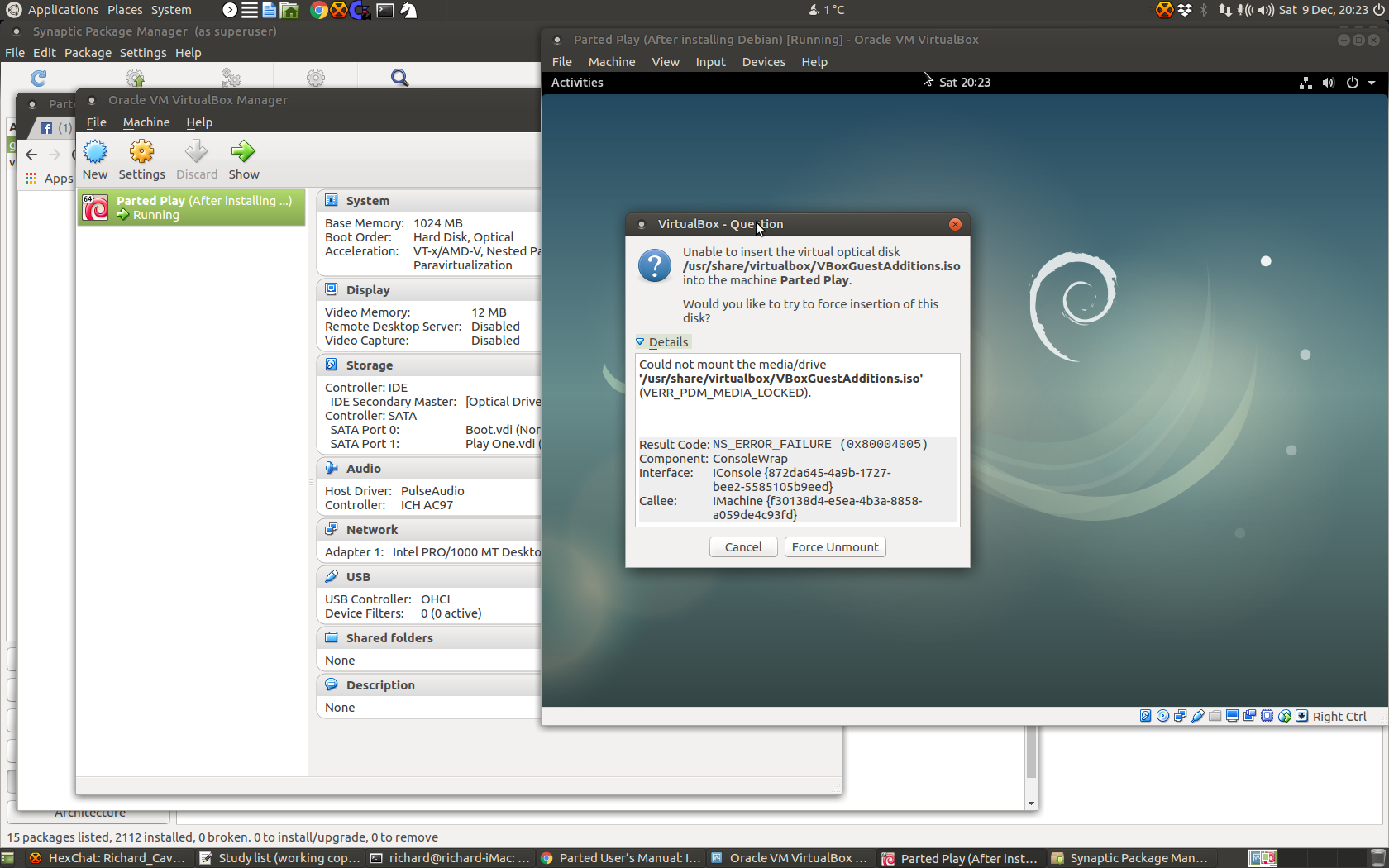This screenshot has width=1389, height=868.
Task: Click Synaptic search magnifier icon
Action: (399, 78)
